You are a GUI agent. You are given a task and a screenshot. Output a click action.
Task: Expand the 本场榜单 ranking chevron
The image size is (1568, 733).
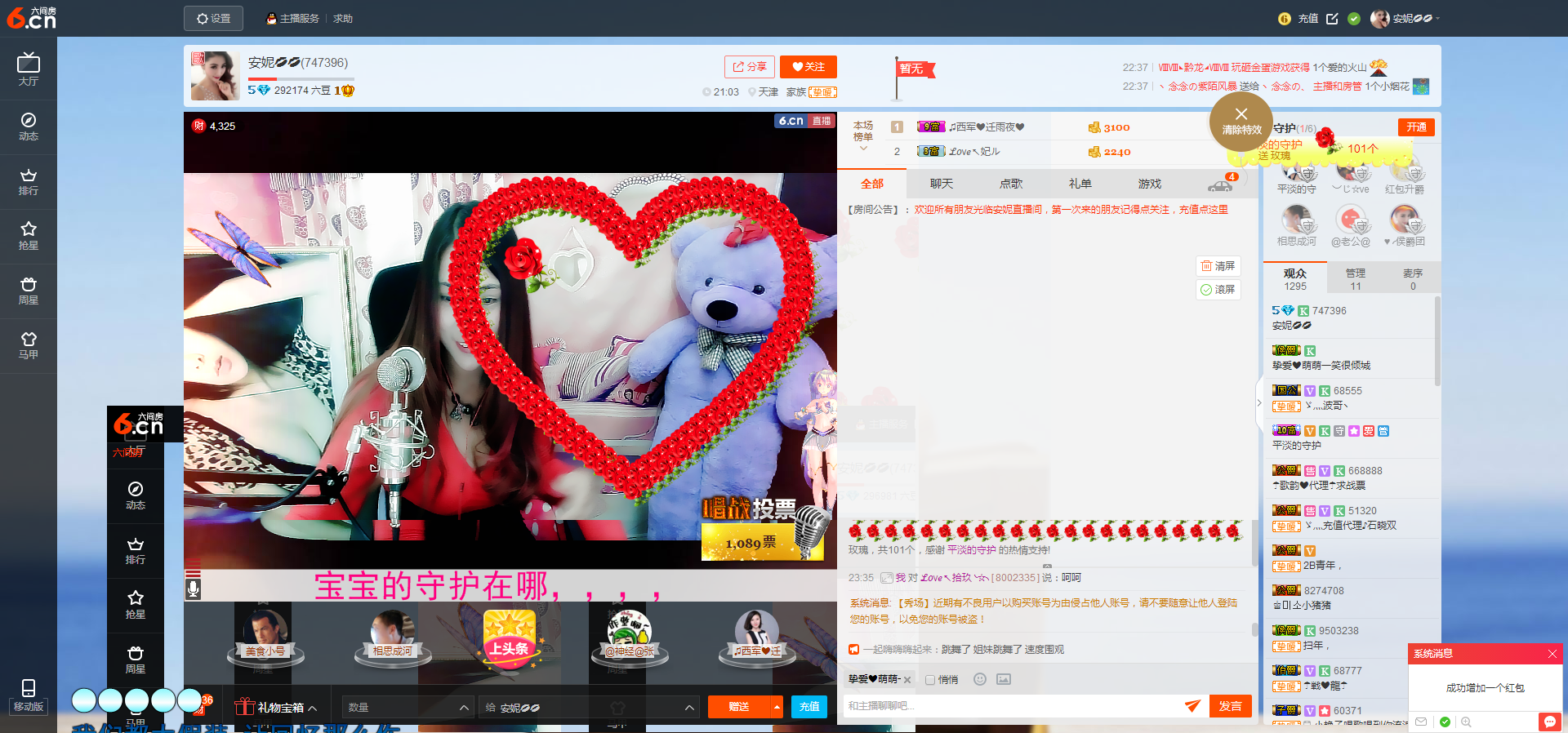(863, 149)
